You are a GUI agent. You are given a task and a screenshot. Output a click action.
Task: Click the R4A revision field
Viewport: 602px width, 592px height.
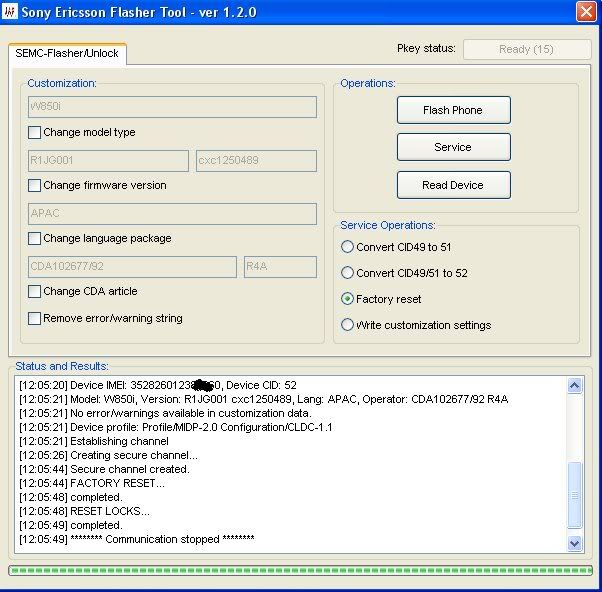tap(280, 267)
